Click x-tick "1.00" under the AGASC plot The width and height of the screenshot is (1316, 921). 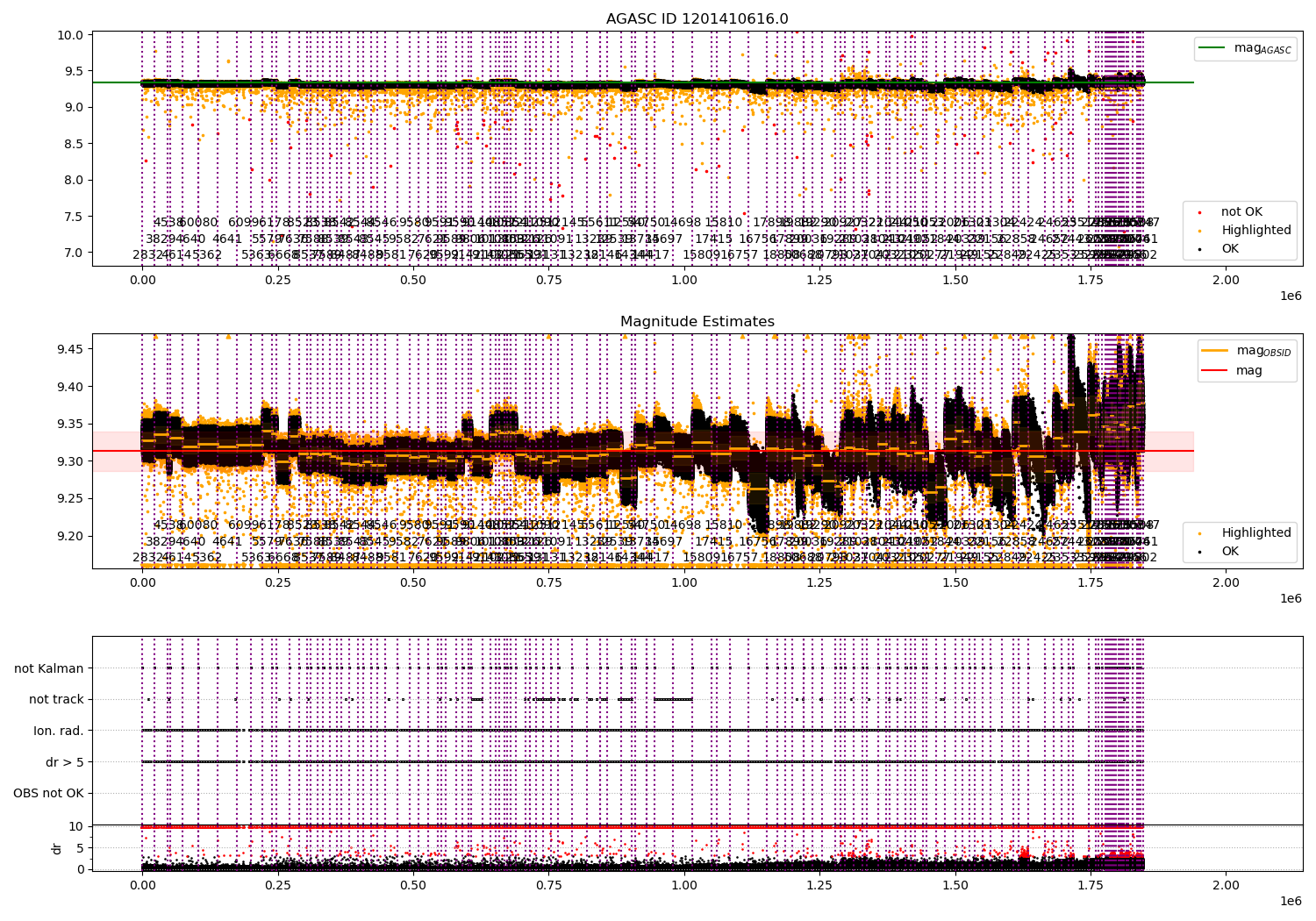pos(684,280)
